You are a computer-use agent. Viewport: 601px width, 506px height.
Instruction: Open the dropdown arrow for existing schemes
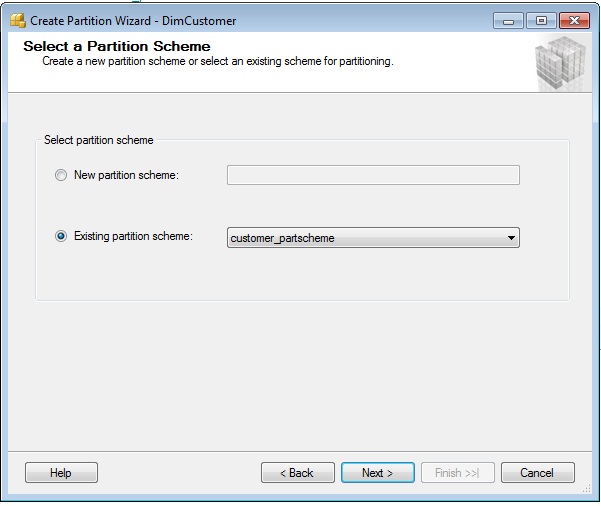point(511,238)
